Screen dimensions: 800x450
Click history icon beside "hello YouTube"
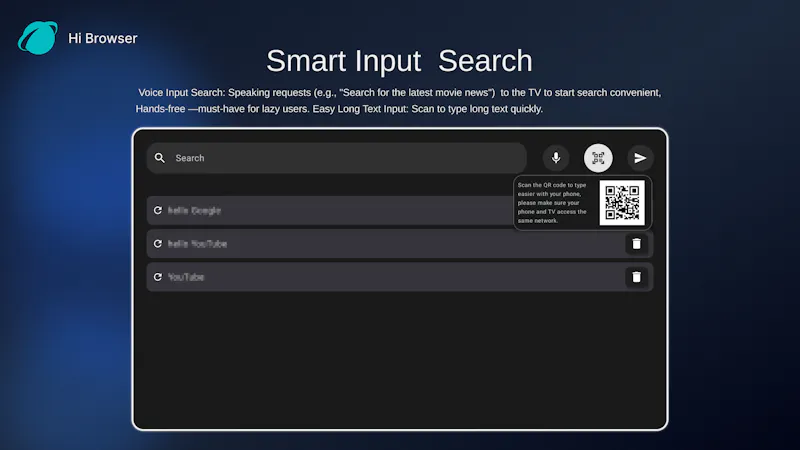click(x=158, y=244)
